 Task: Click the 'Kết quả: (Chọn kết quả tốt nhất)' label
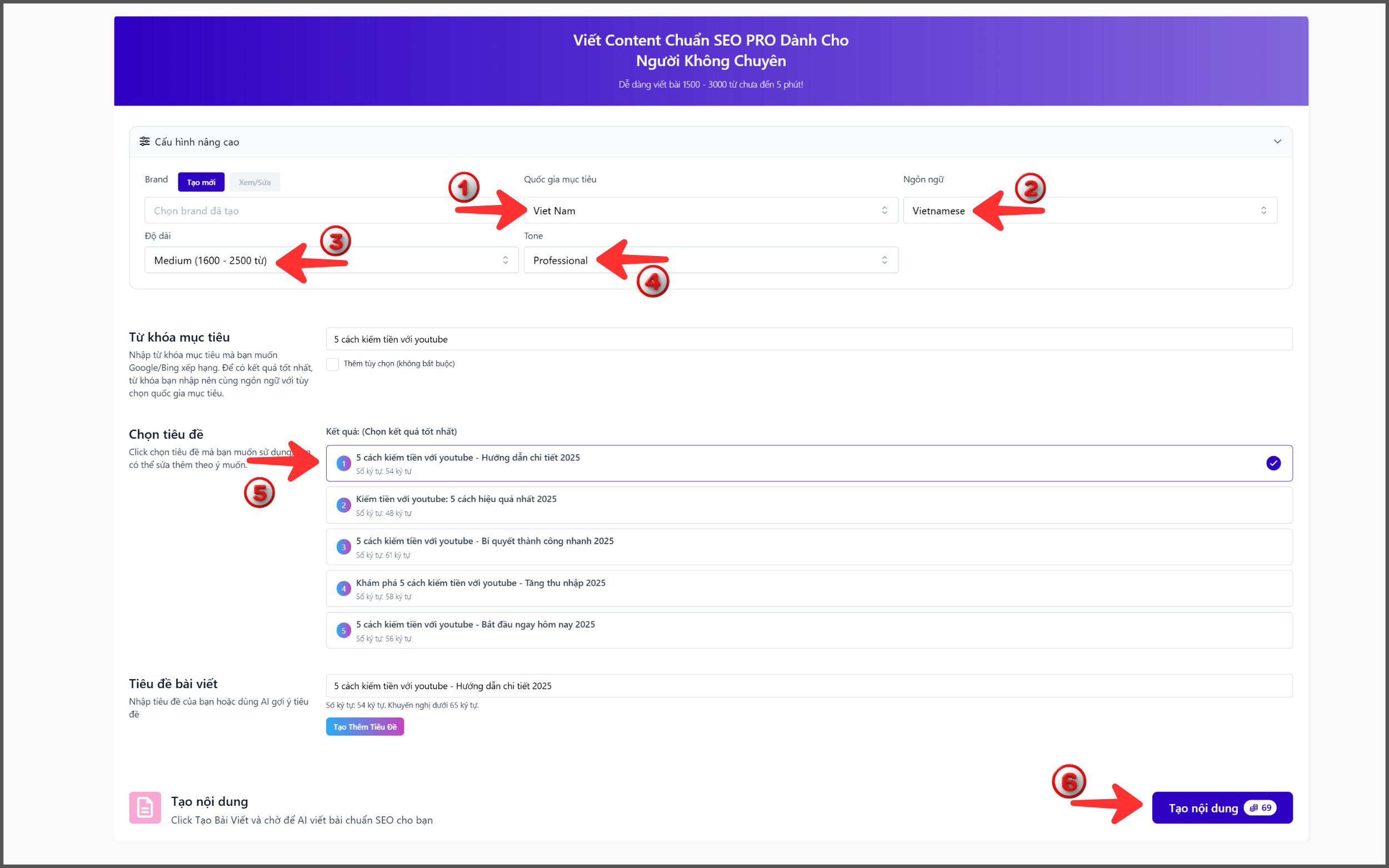coord(392,432)
